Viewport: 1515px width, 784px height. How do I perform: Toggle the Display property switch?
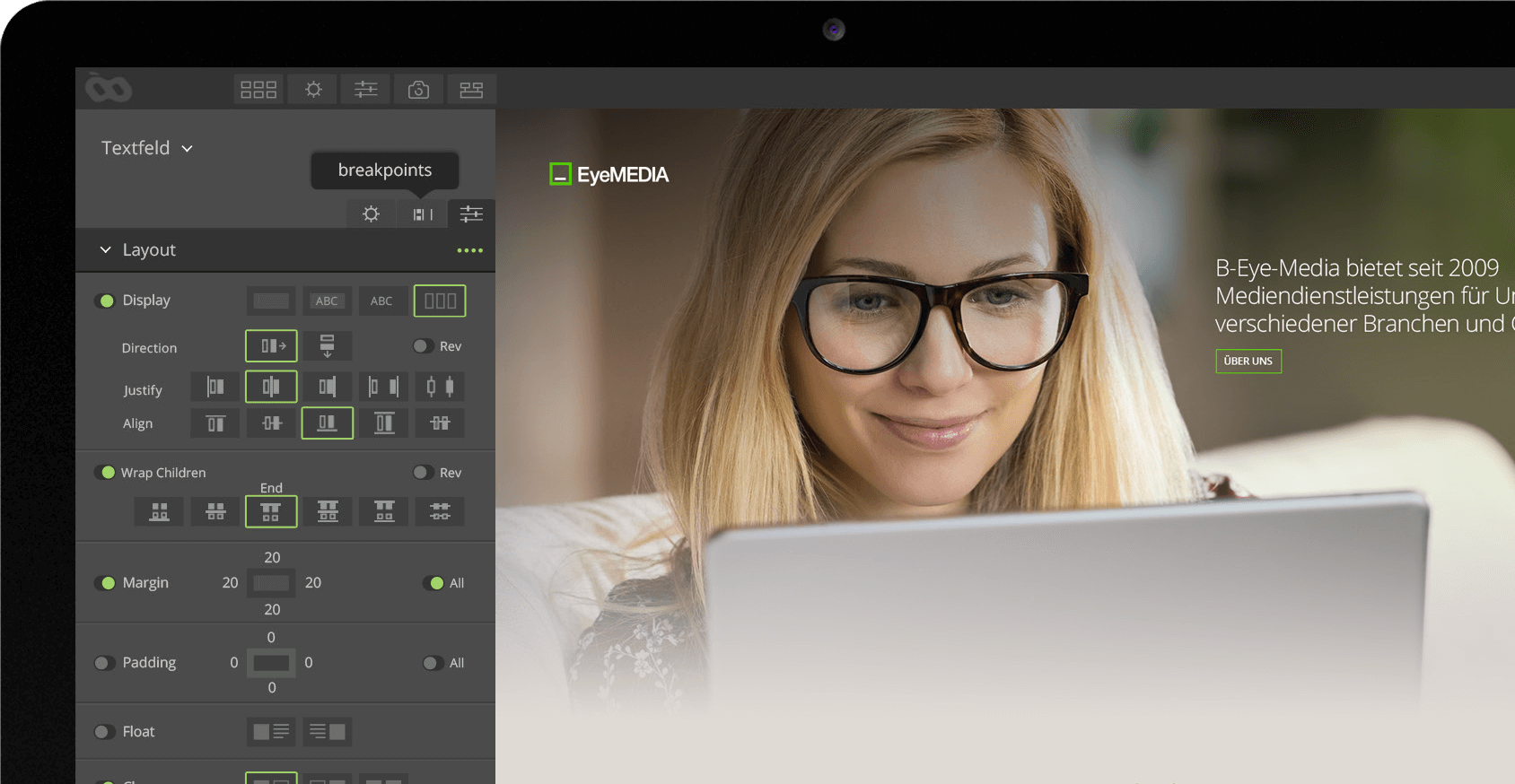(x=106, y=301)
